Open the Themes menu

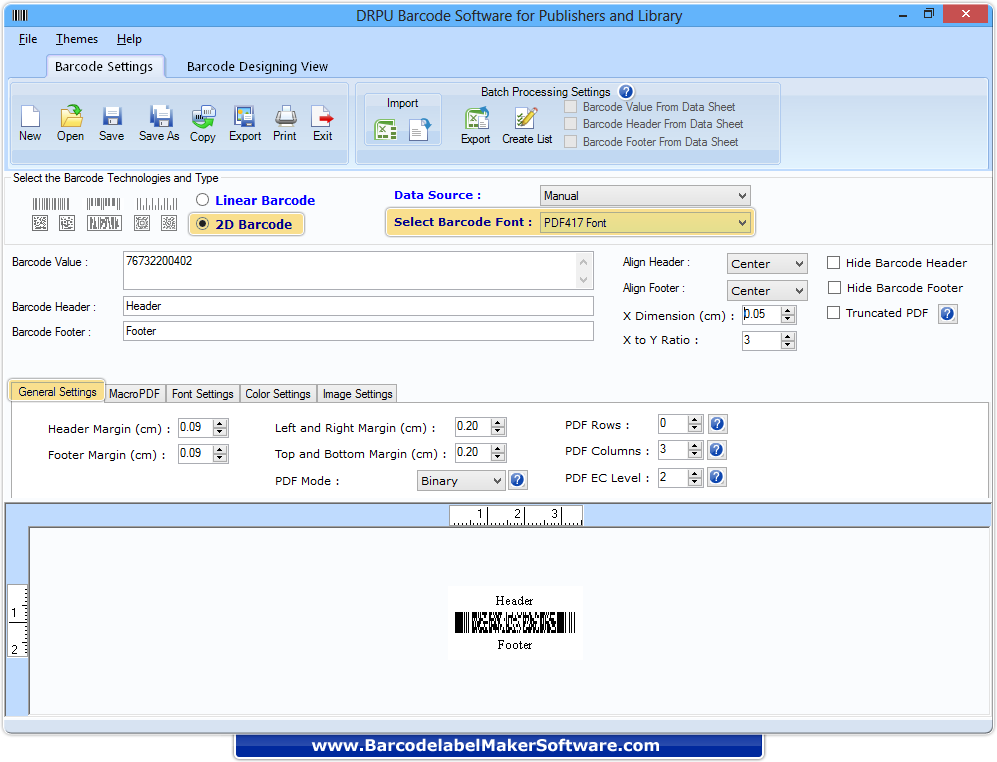pos(77,39)
